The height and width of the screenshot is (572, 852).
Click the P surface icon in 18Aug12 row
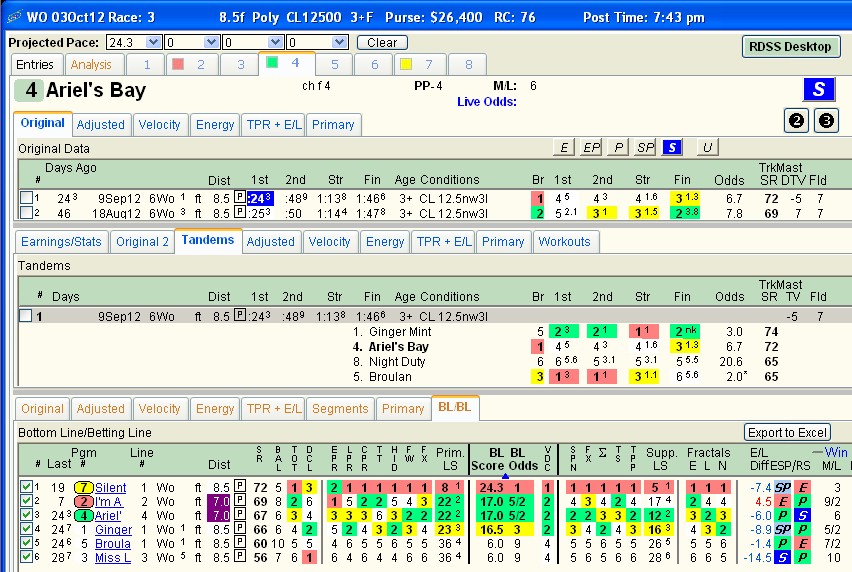click(x=240, y=212)
